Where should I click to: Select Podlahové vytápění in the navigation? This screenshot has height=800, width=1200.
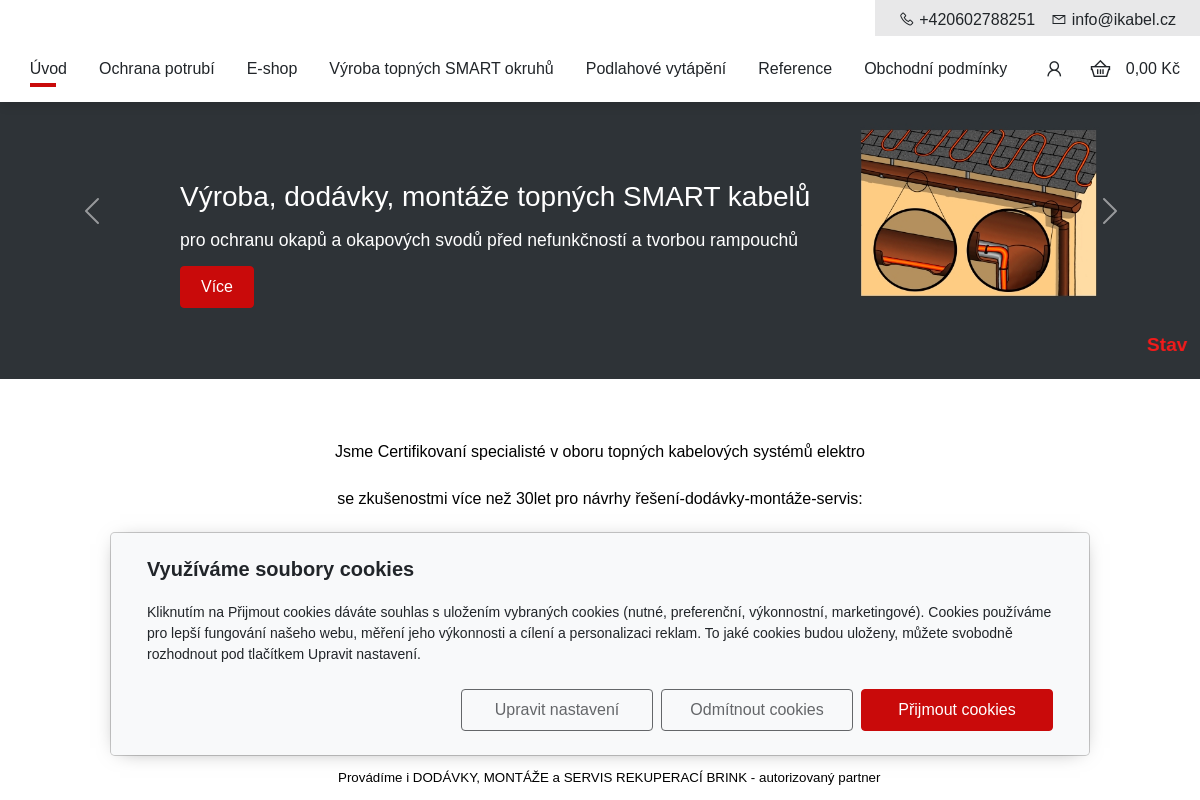(x=655, y=68)
